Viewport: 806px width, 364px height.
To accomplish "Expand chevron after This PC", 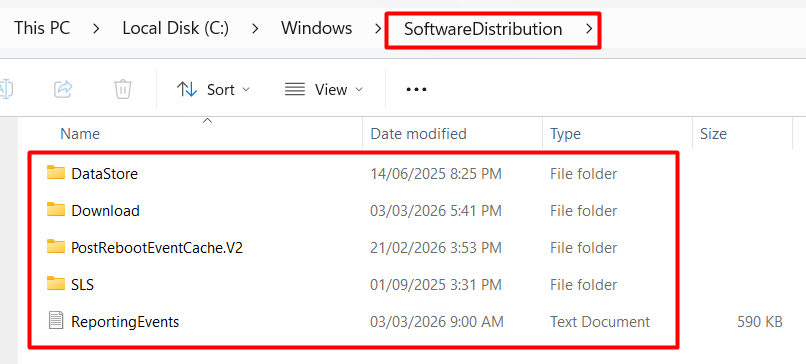I will tap(96, 29).
